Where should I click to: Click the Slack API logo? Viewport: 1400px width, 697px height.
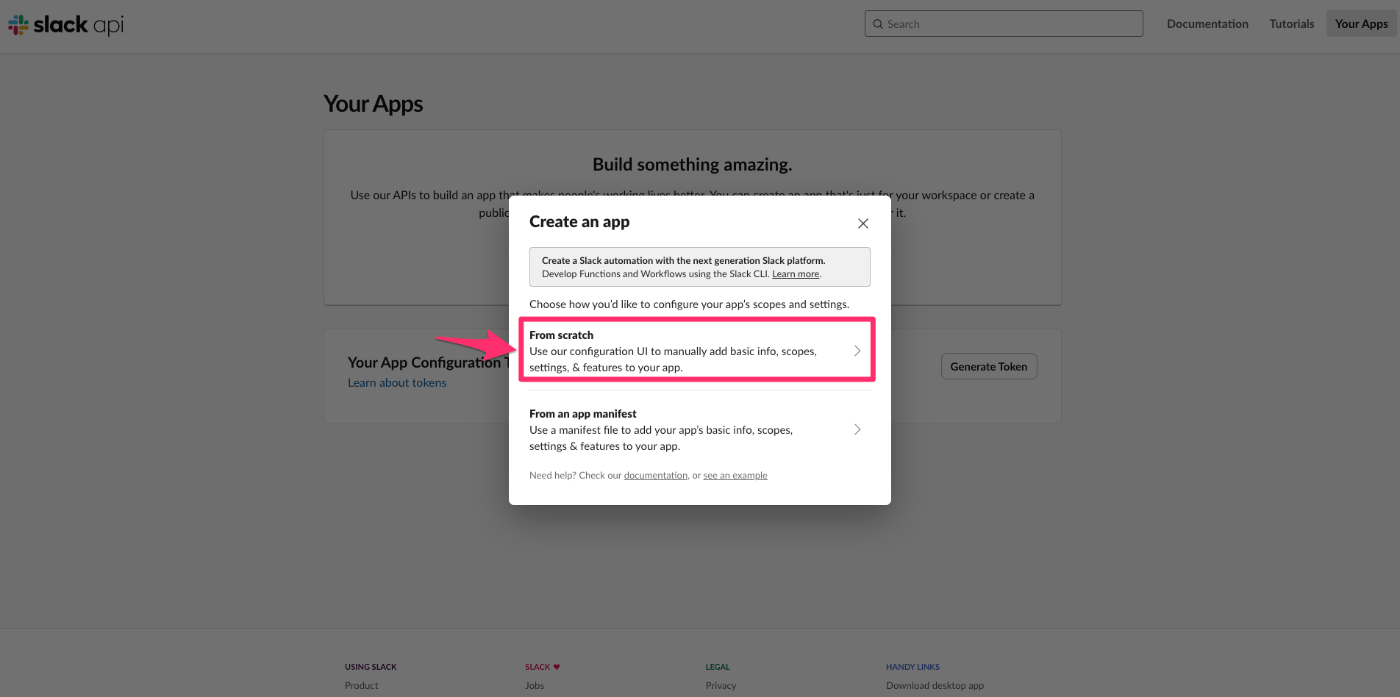(66, 25)
